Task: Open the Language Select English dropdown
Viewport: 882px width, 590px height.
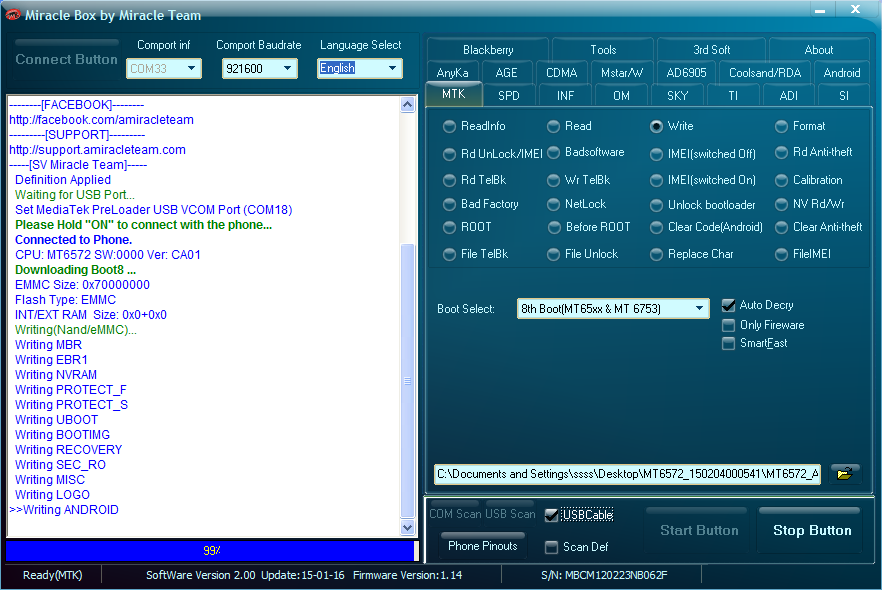Action: coord(359,69)
